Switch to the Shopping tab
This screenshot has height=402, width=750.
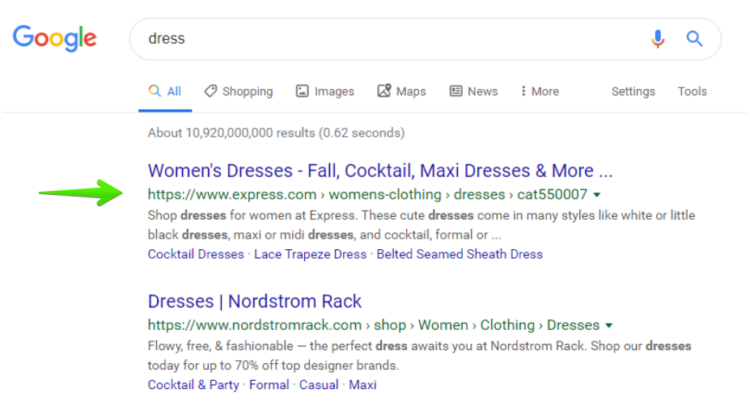pos(238,91)
